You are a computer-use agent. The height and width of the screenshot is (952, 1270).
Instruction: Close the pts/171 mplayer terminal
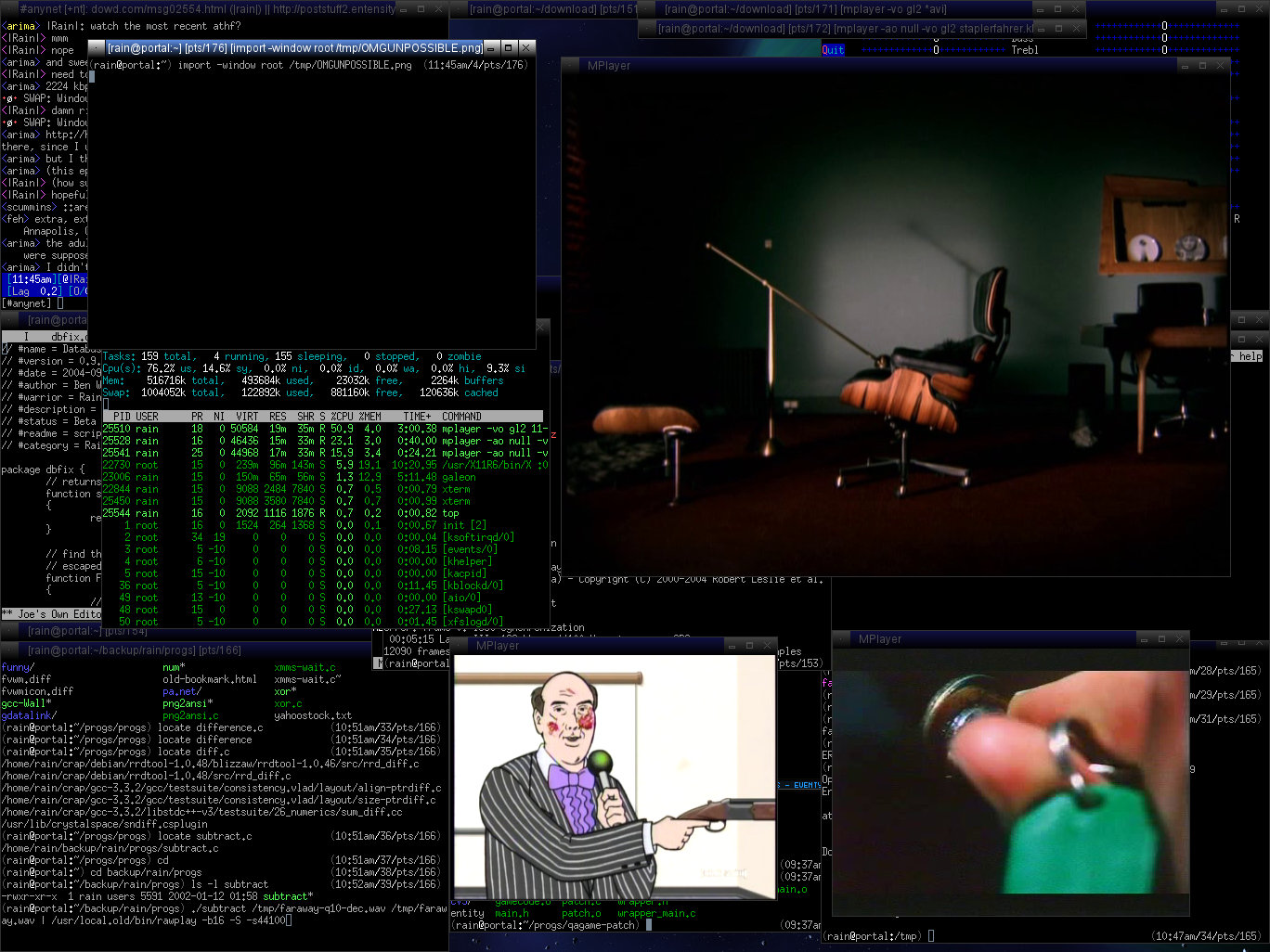point(1075,9)
